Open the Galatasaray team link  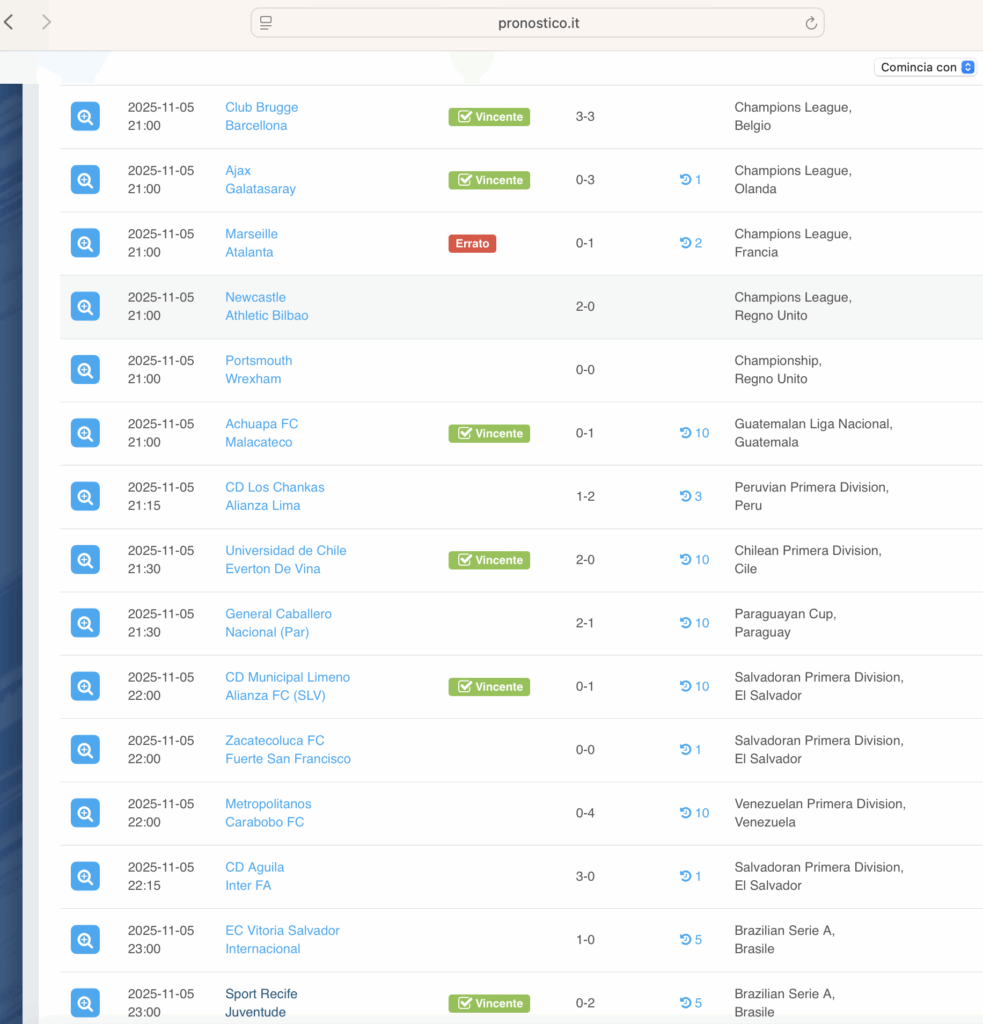[x=260, y=189]
